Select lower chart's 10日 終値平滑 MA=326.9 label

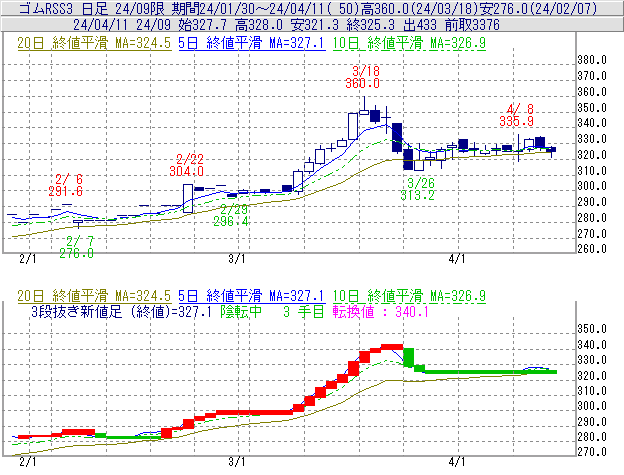[x=409, y=296]
